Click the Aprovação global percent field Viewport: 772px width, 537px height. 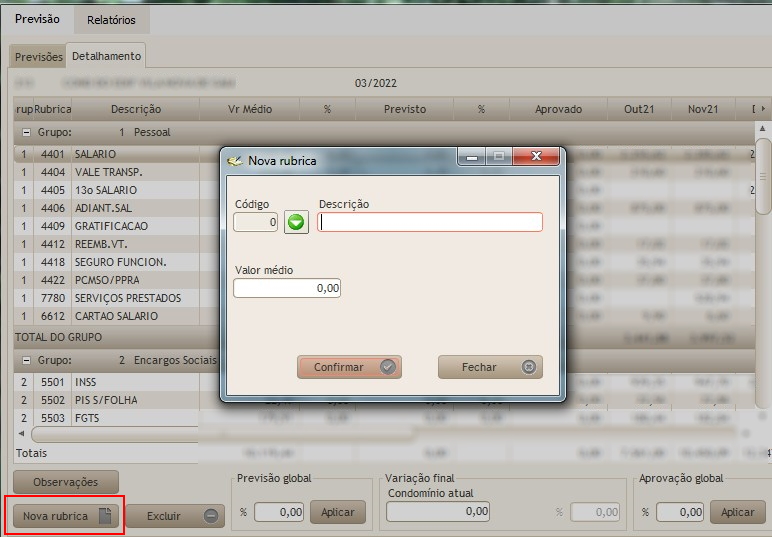click(x=679, y=512)
